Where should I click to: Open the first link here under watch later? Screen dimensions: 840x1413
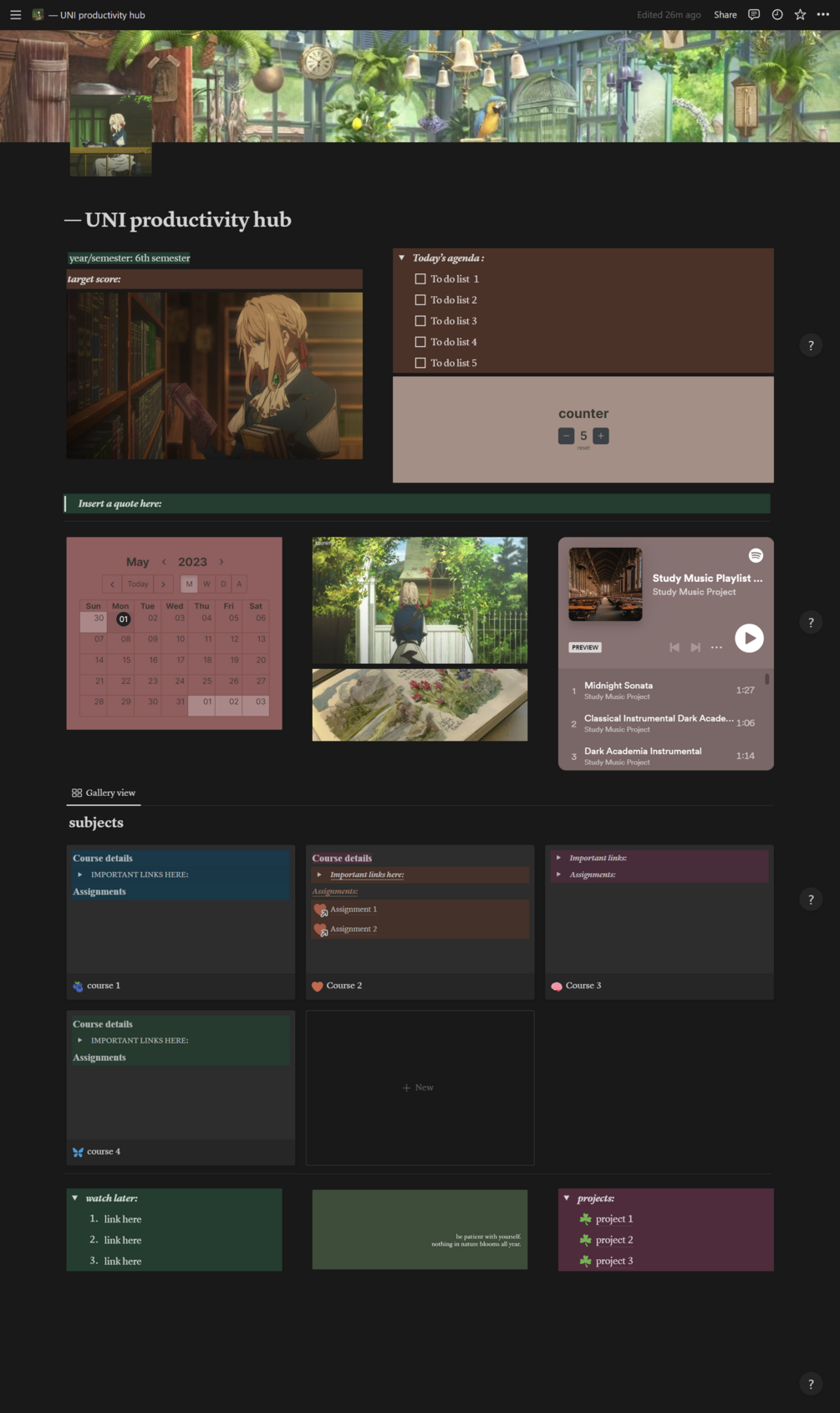click(123, 1219)
